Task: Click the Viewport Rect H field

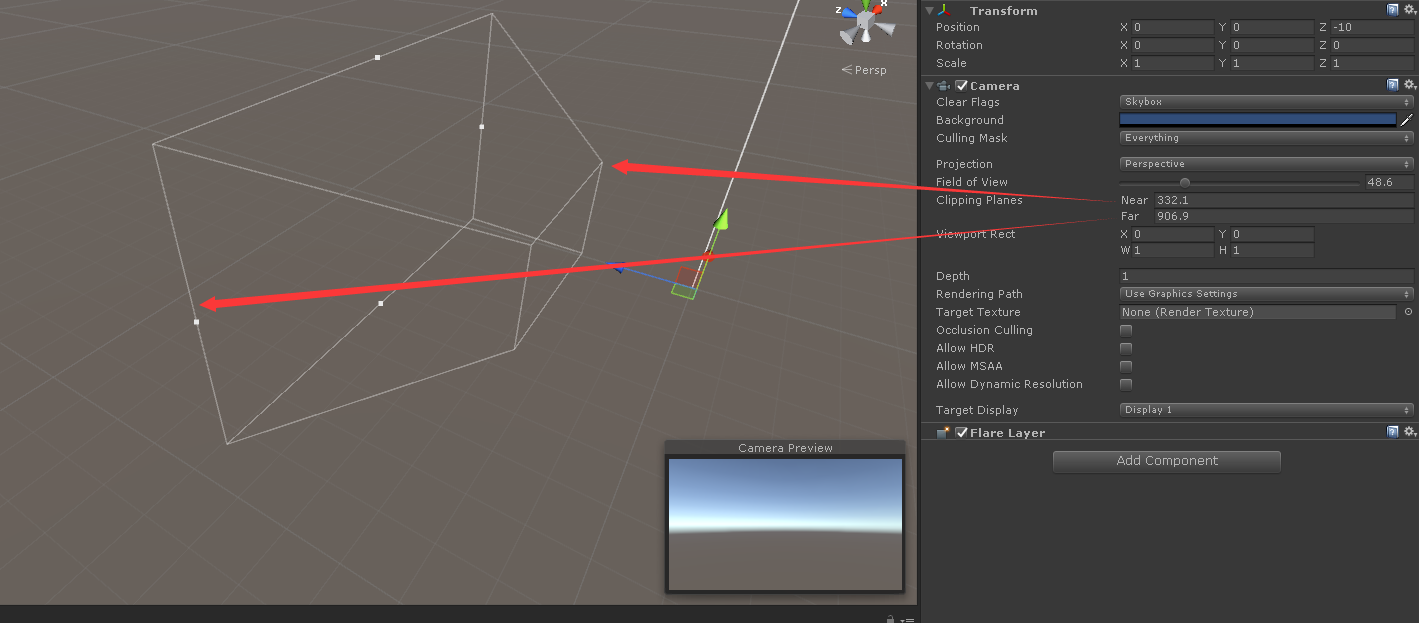Action: [1272, 250]
